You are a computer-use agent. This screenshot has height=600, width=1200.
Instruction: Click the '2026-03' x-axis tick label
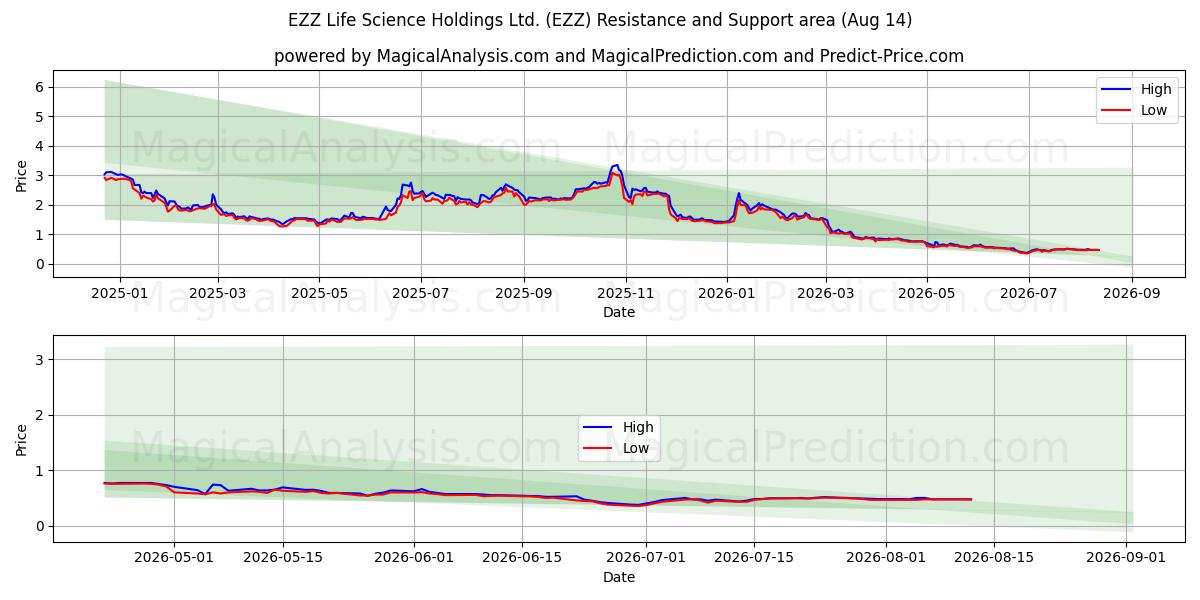[x=825, y=293]
